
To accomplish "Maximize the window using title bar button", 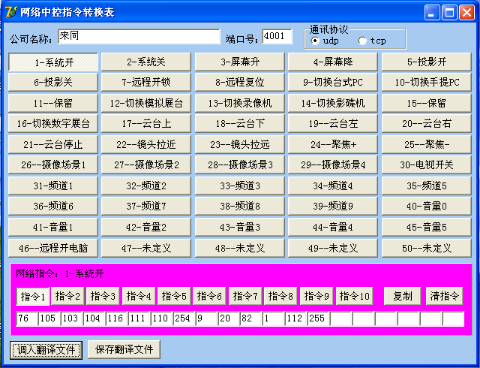I will click(x=450, y=13).
